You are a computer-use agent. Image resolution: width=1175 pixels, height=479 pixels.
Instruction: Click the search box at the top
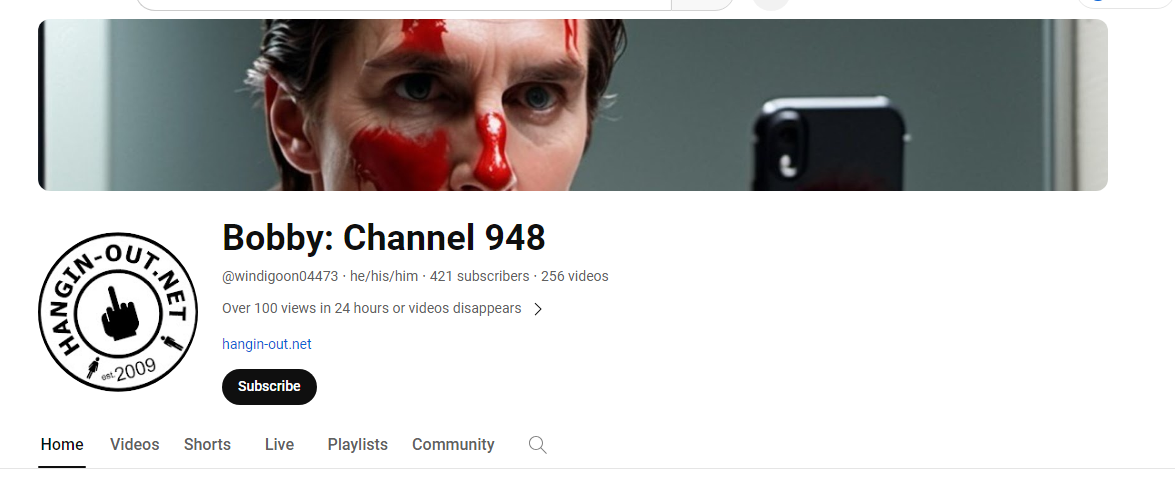[405, 4]
